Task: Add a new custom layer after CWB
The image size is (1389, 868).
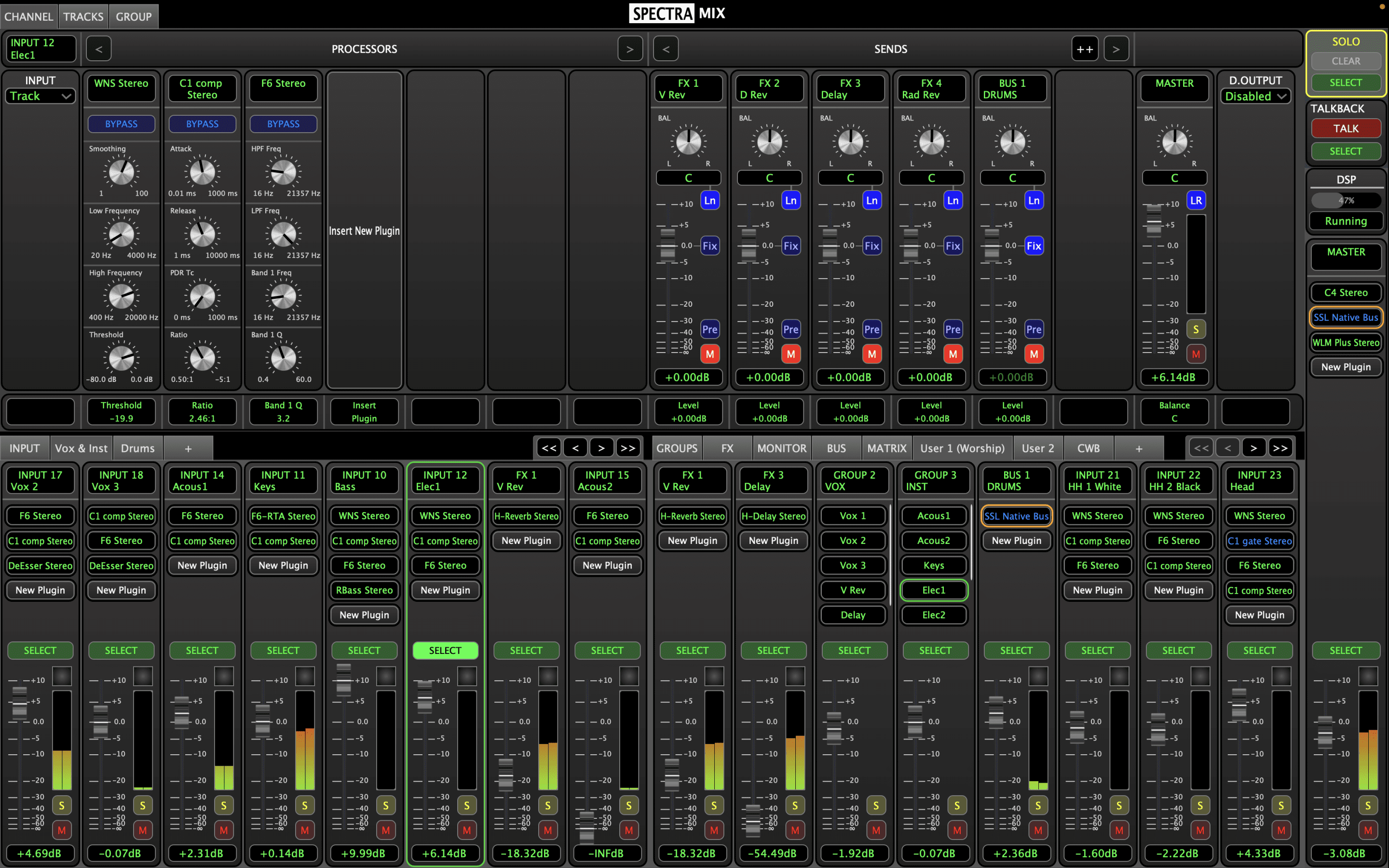Action: pyautogui.click(x=1139, y=448)
